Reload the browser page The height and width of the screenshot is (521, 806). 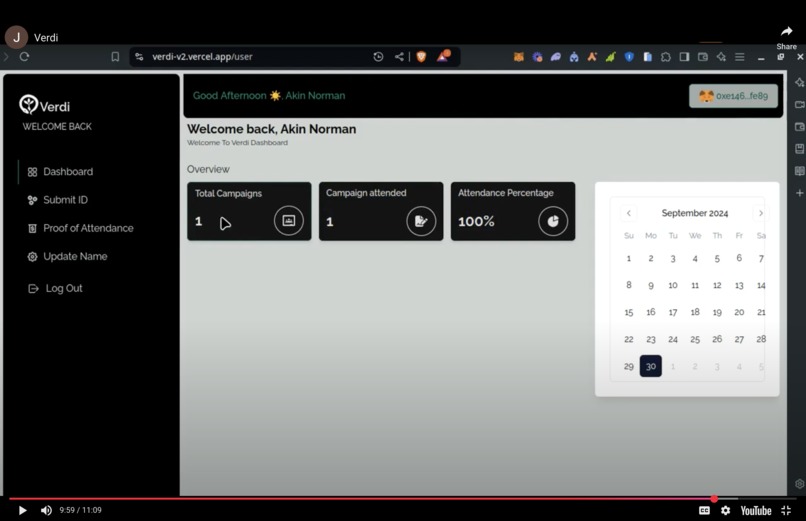pos(24,57)
